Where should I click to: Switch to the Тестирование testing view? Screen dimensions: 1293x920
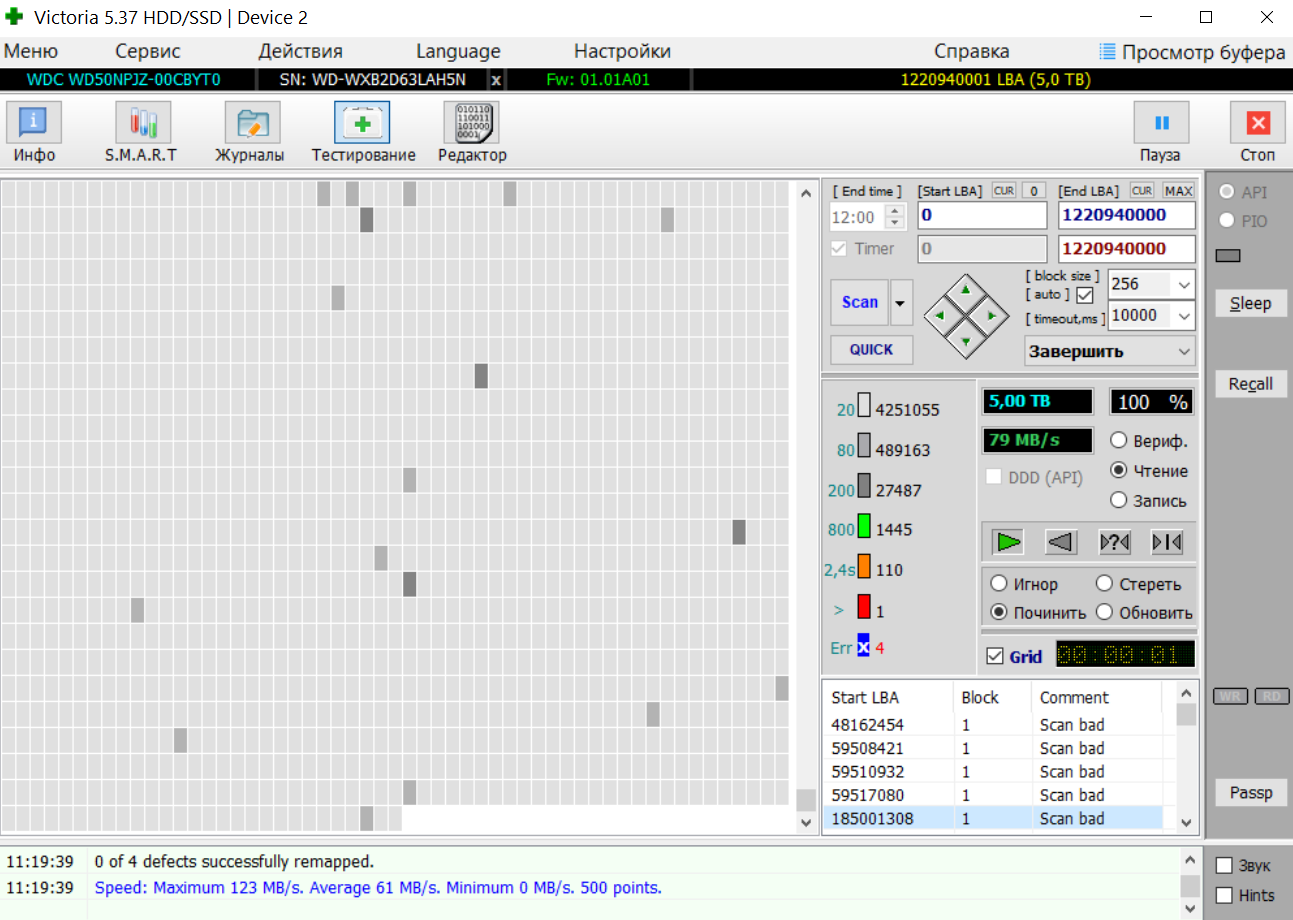(363, 132)
